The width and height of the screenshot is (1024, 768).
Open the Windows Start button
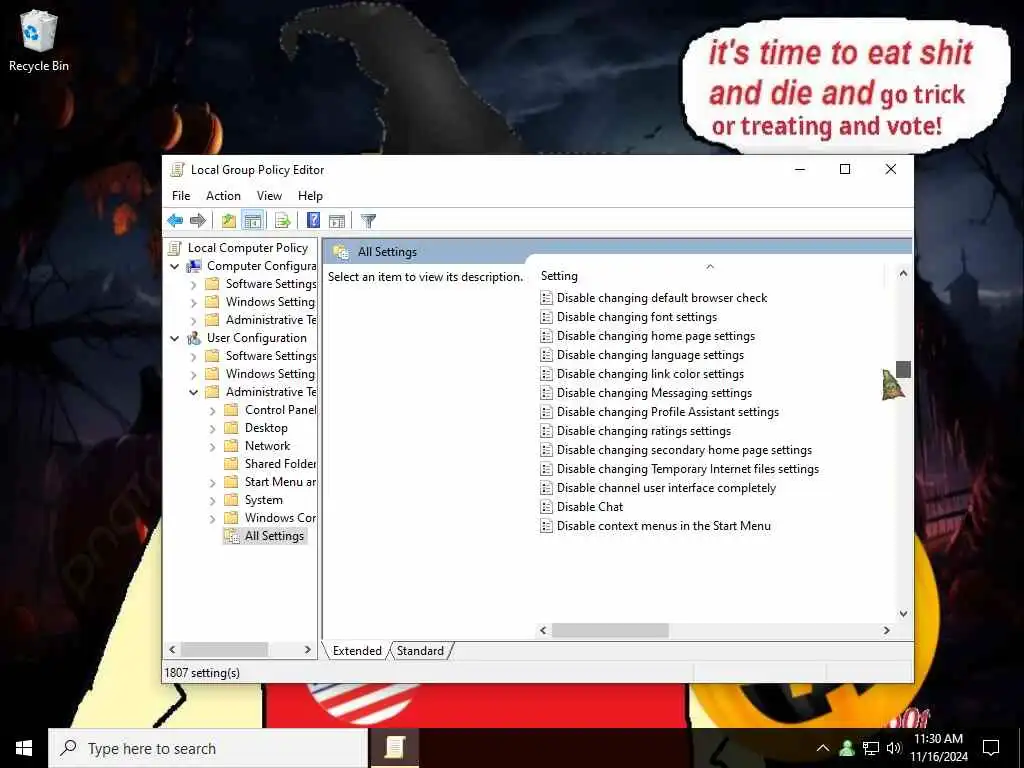point(24,748)
